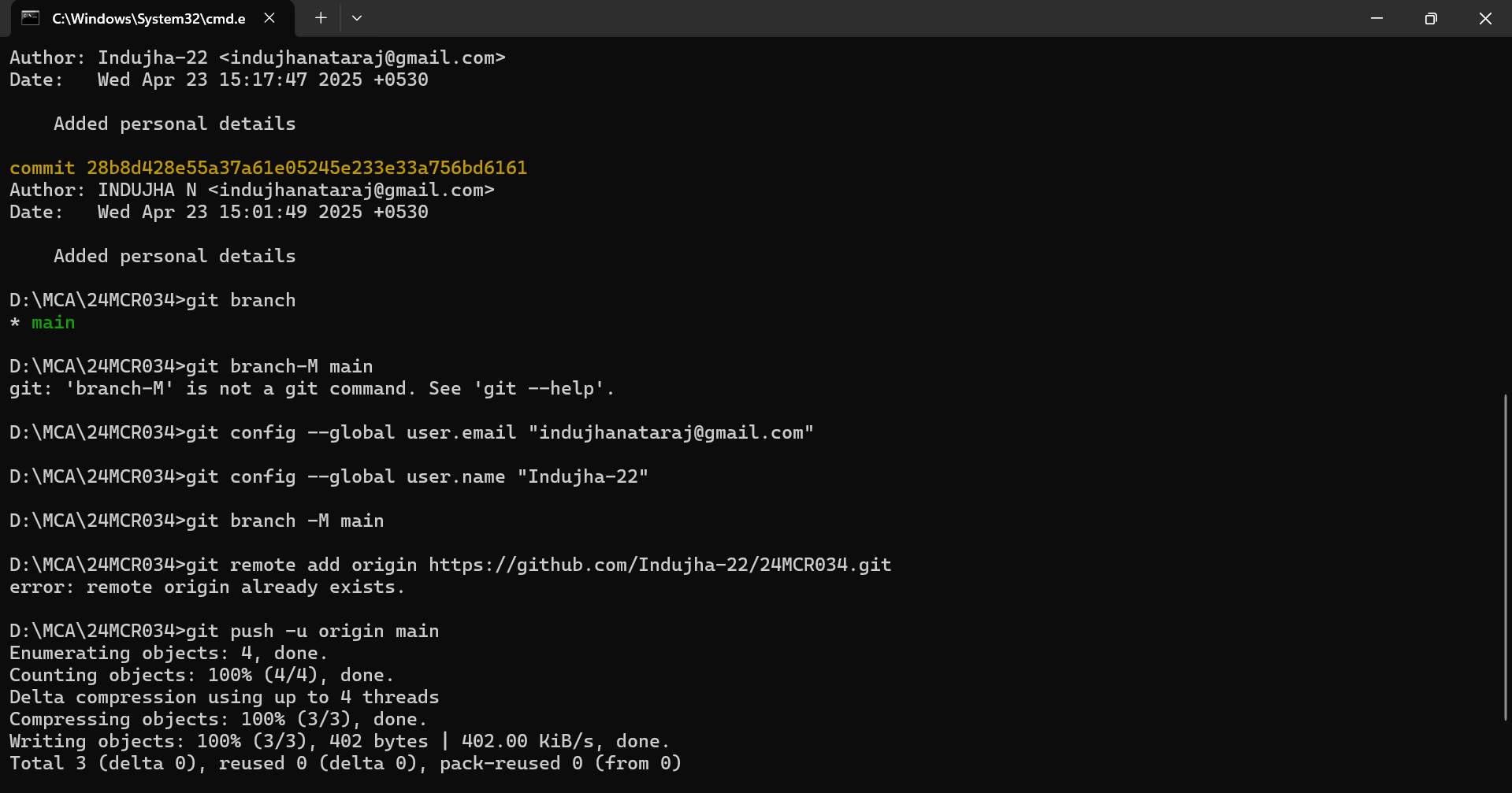Viewport: 1512px width, 793px height.
Task: Minimize the terminal window
Action: [1376, 18]
